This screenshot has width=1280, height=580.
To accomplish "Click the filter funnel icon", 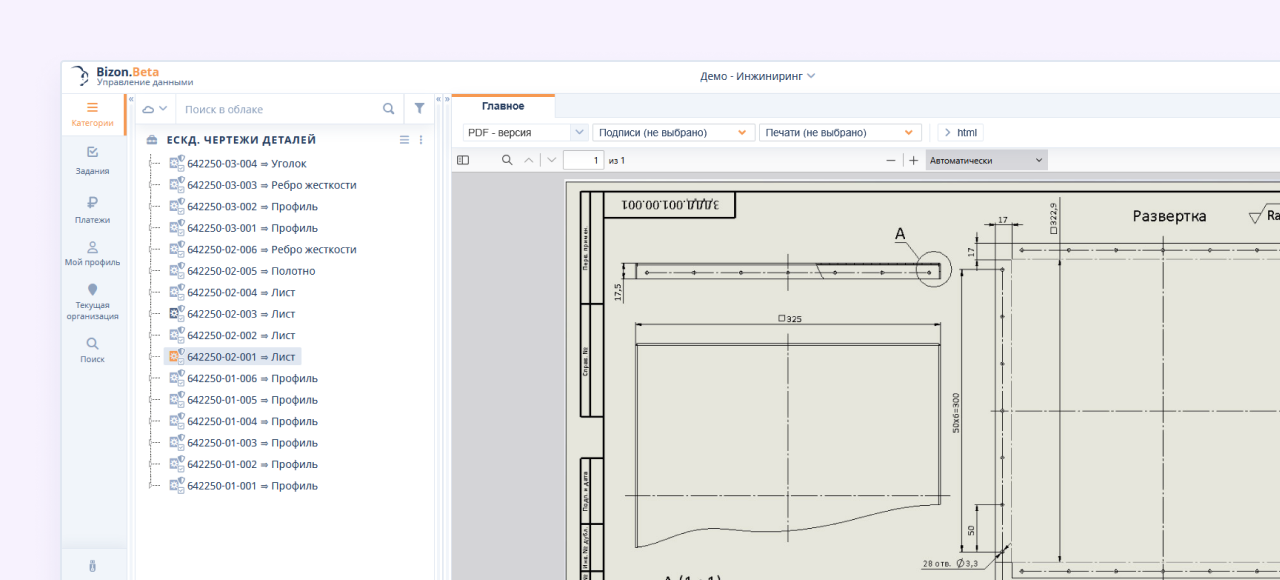I will coord(420,108).
